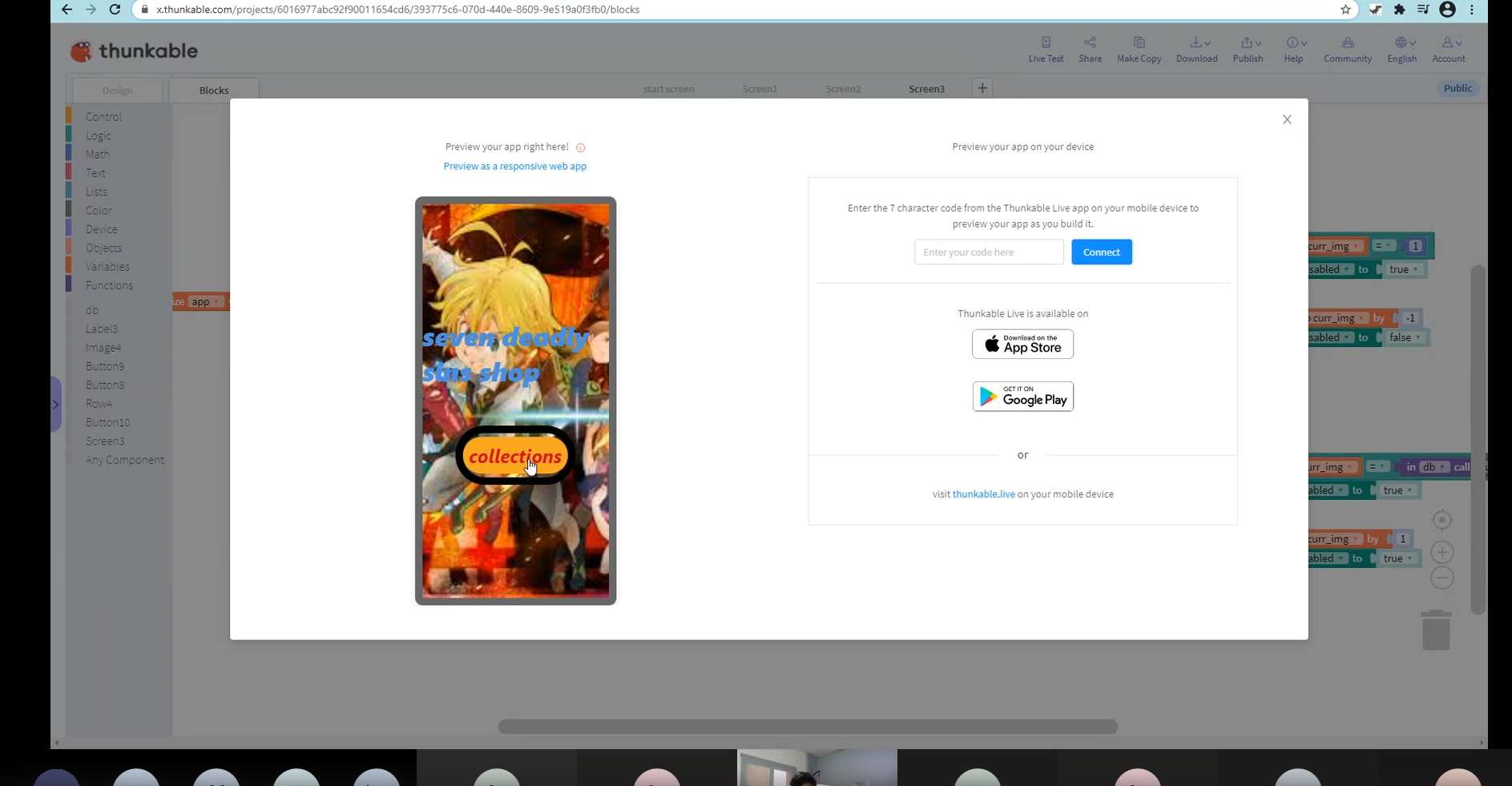The width and height of the screenshot is (1512, 786).
Task: Click the vertical workspace scrollbar
Action: tap(1478, 440)
